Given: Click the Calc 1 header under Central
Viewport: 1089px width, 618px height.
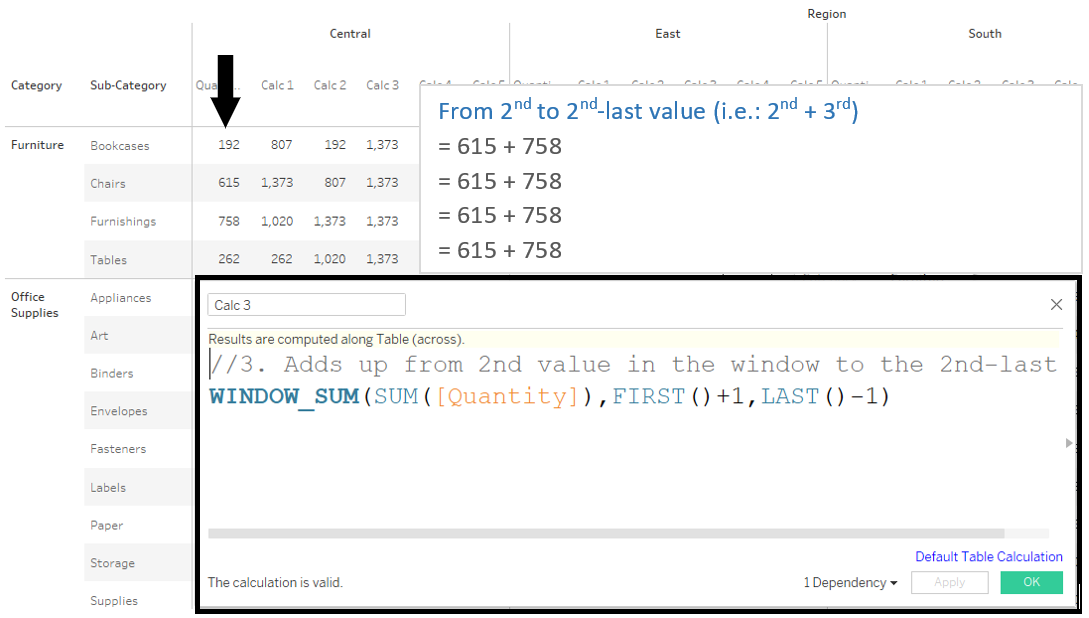Looking at the screenshot, I should 277,86.
